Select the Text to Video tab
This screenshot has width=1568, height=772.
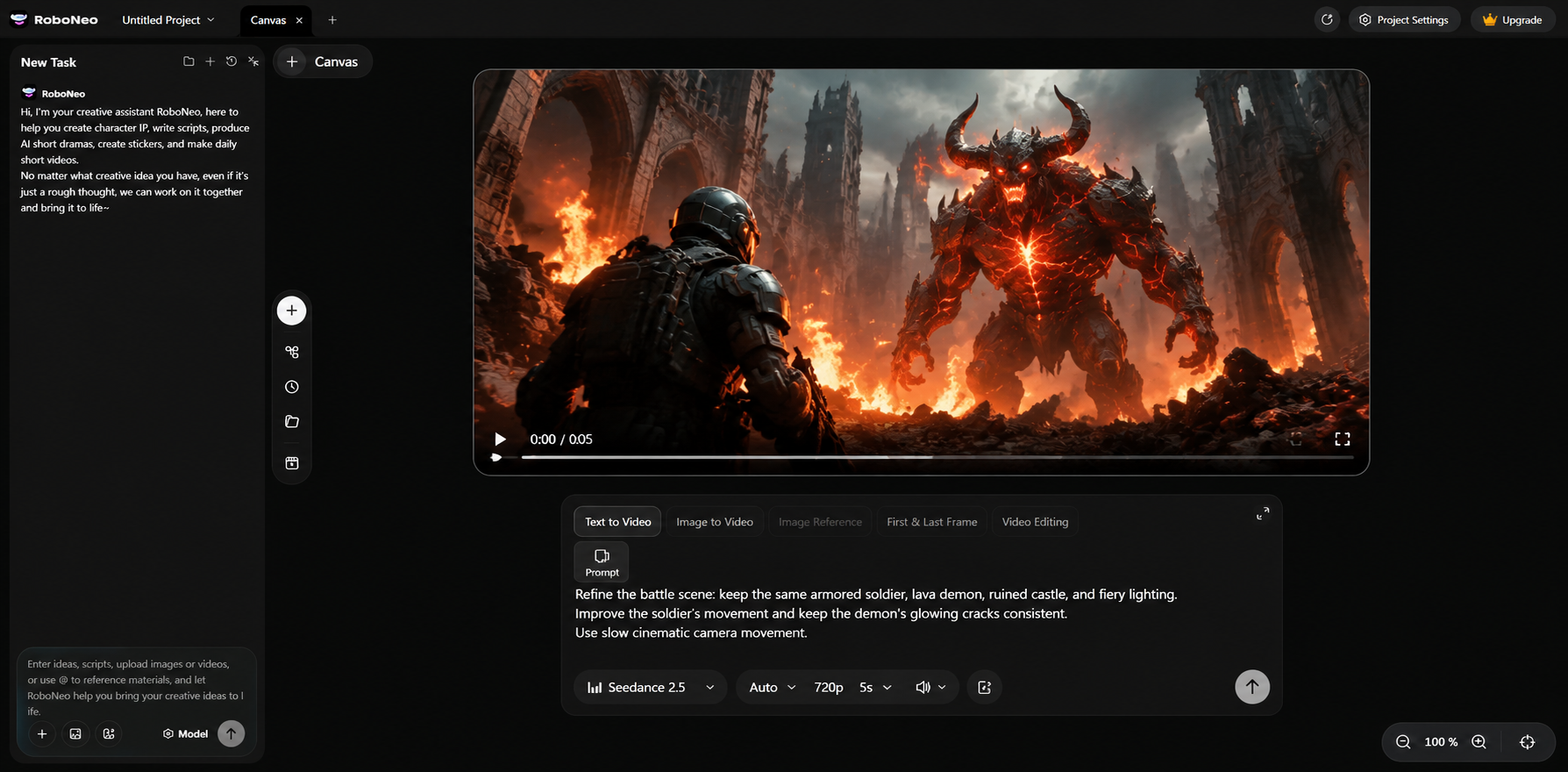pyautogui.click(x=618, y=522)
